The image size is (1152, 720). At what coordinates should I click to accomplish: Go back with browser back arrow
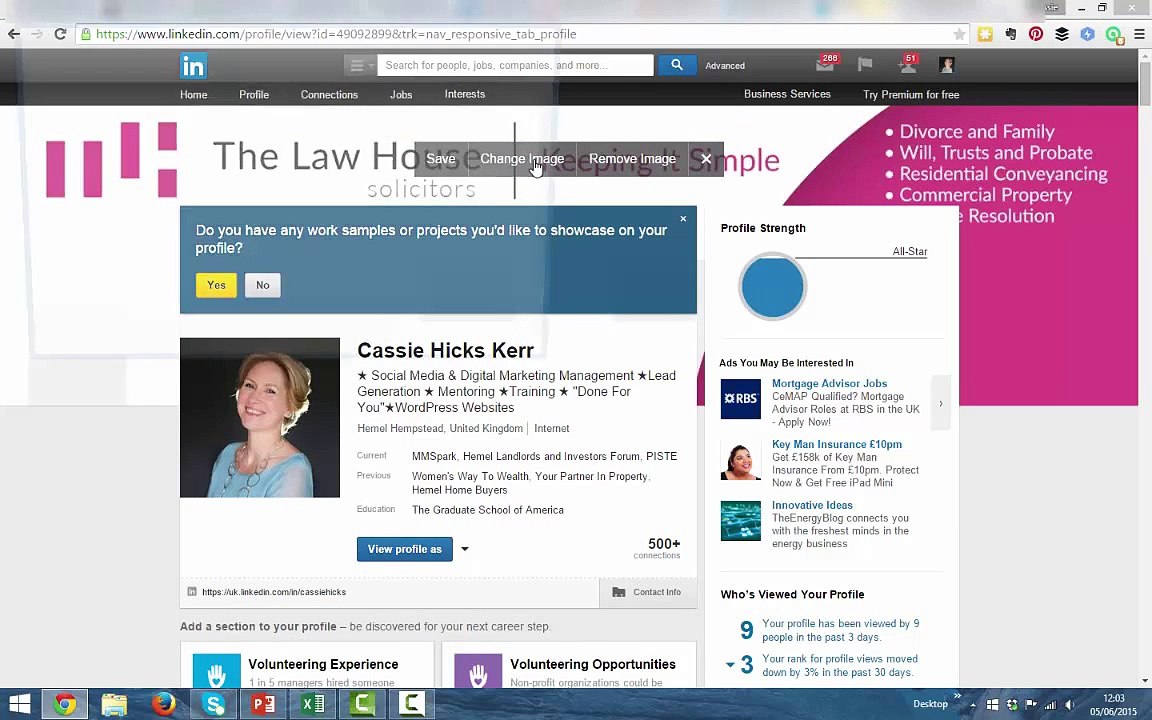point(13,34)
